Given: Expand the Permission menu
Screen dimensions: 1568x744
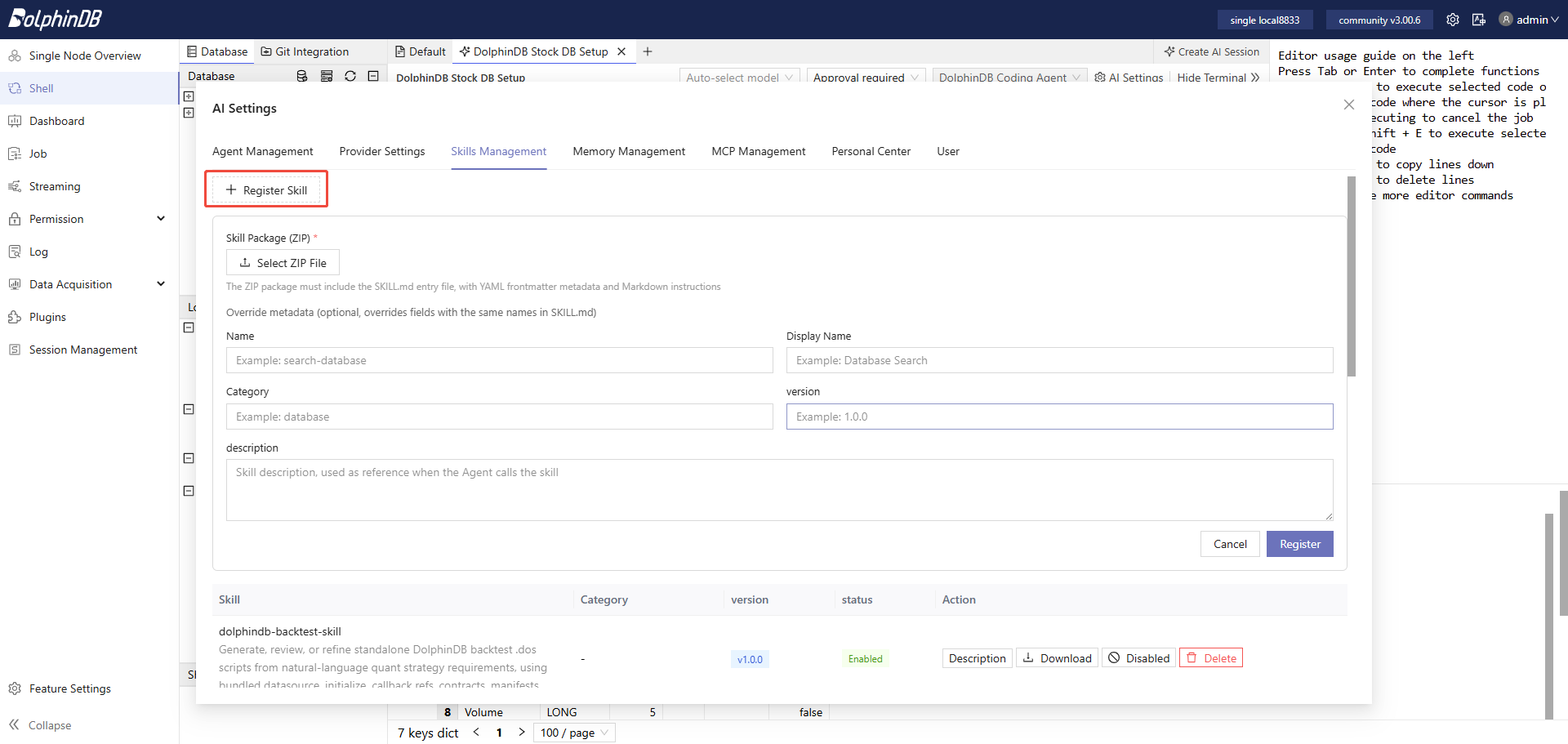Looking at the screenshot, I should pos(89,219).
